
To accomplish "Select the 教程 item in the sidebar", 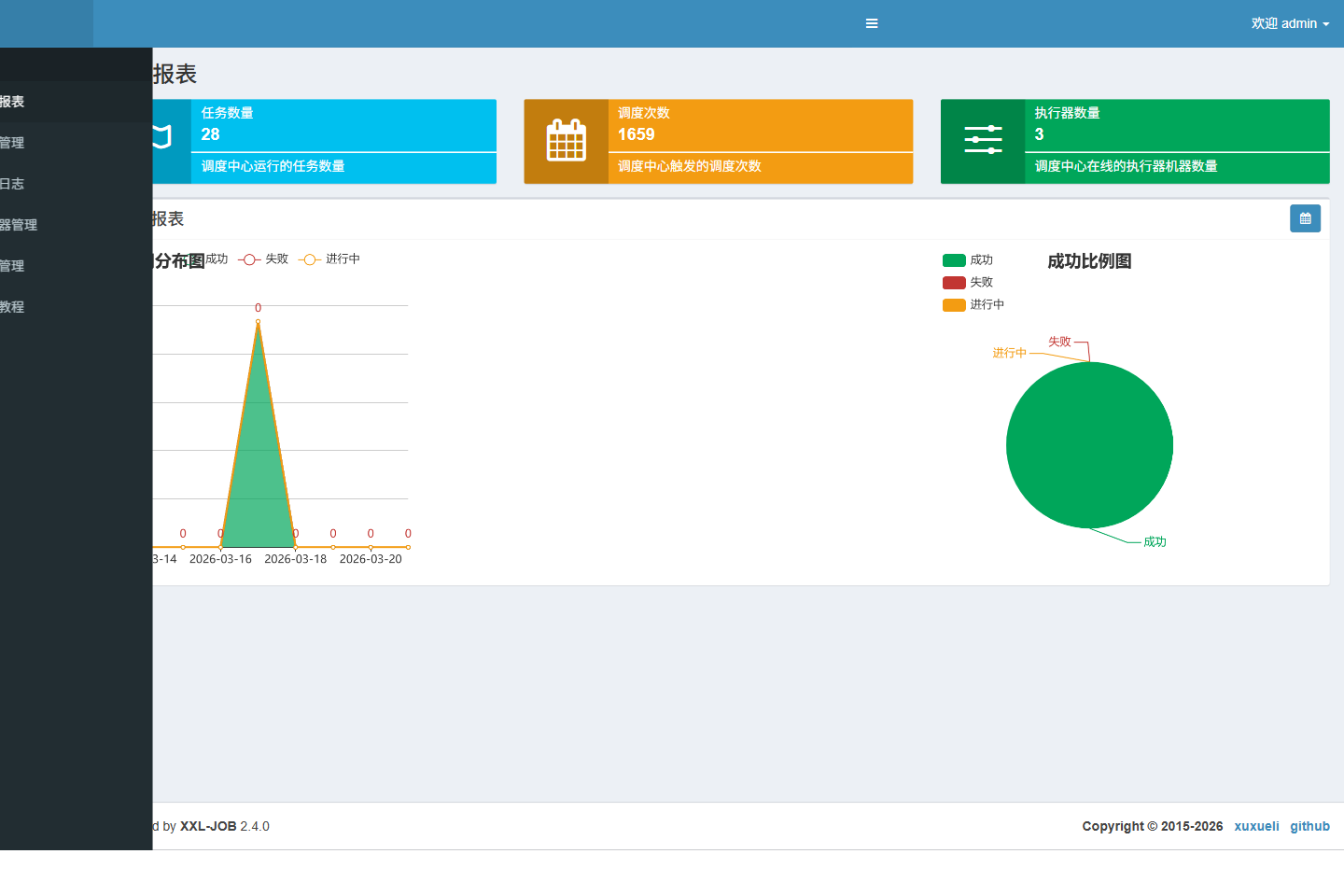I will tap(13, 307).
